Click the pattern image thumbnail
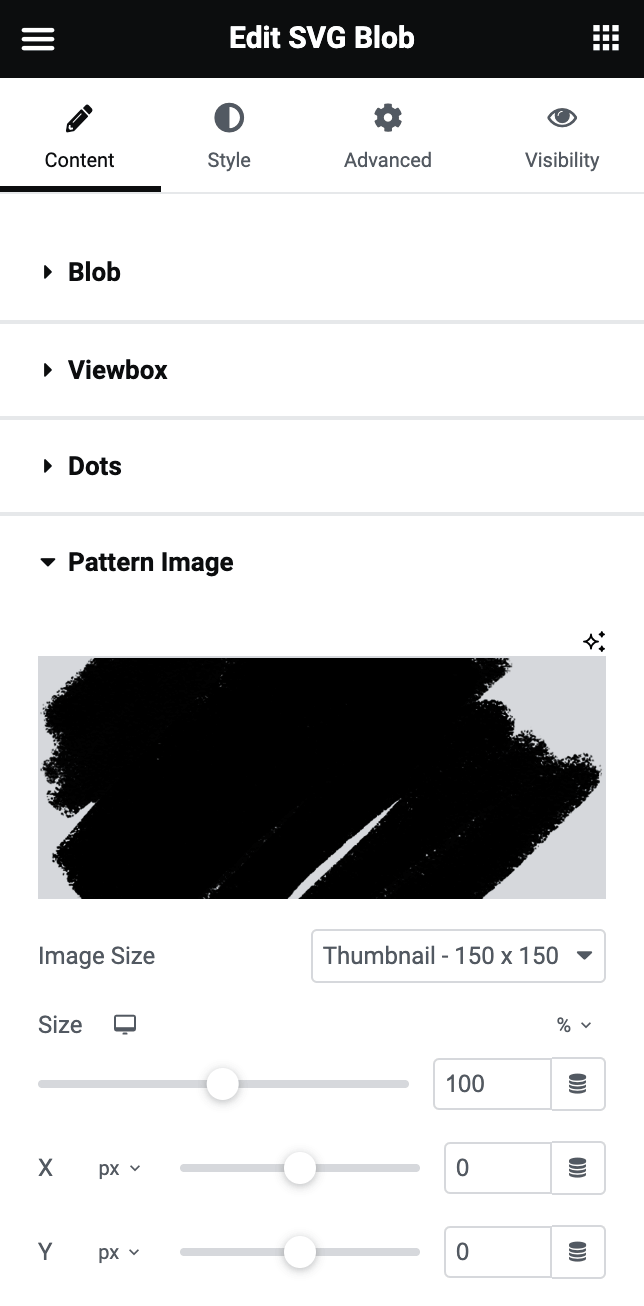644x1306 pixels. coord(321,777)
